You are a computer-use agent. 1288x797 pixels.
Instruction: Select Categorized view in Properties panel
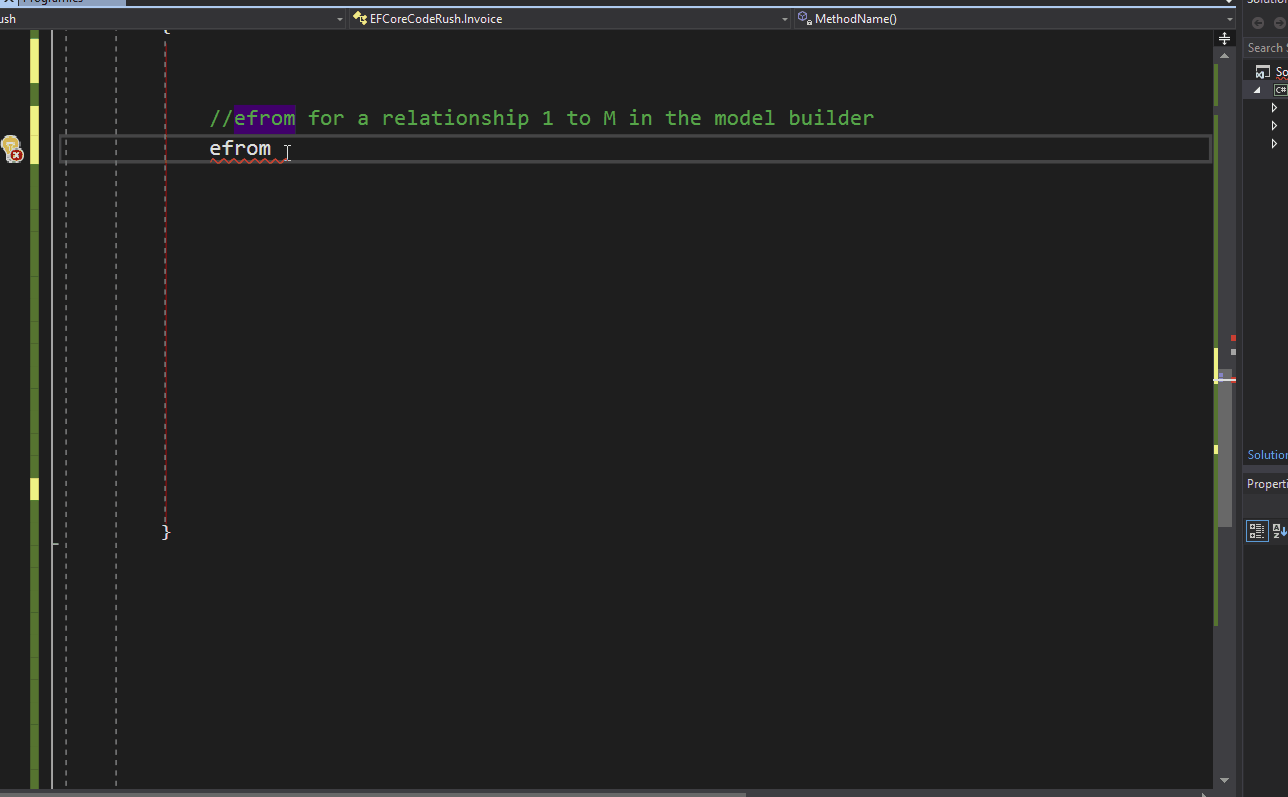click(1258, 531)
